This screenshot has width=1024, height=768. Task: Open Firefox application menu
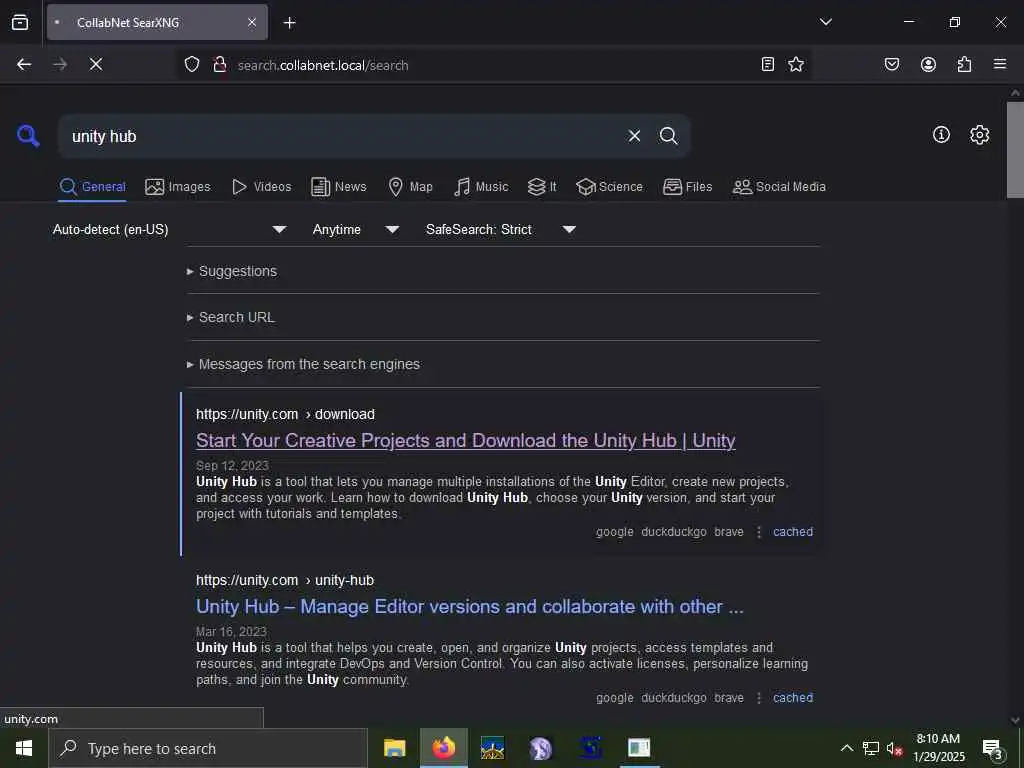tap(1000, 64)
